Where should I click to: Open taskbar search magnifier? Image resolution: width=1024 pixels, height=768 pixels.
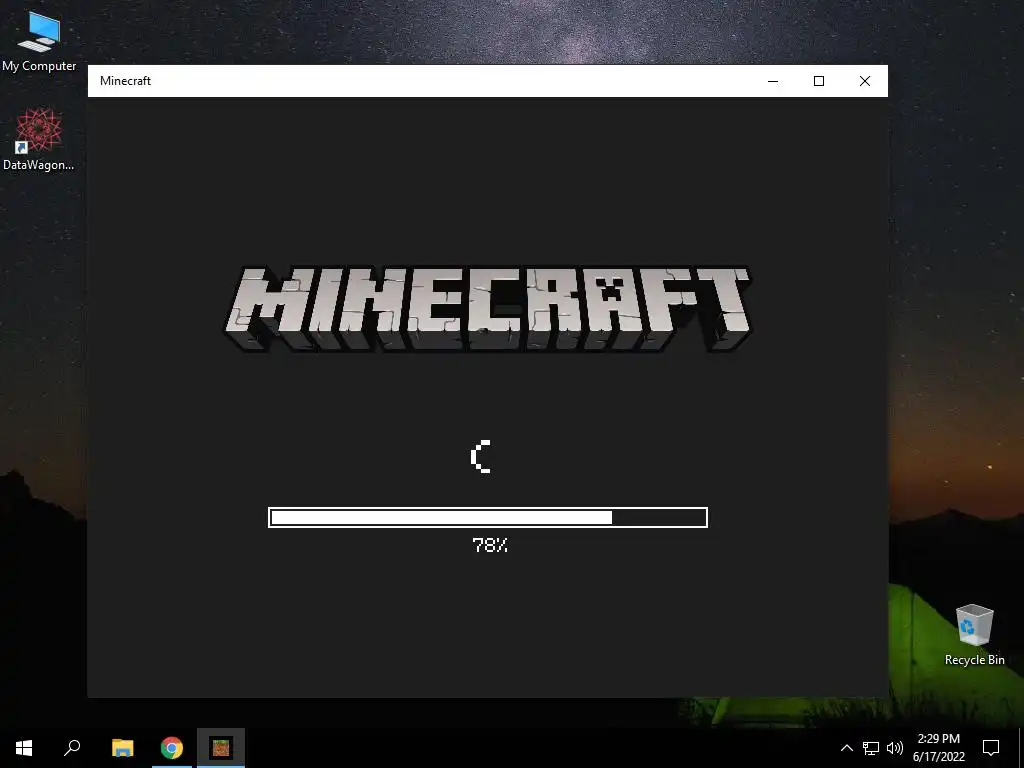[72, 748]
